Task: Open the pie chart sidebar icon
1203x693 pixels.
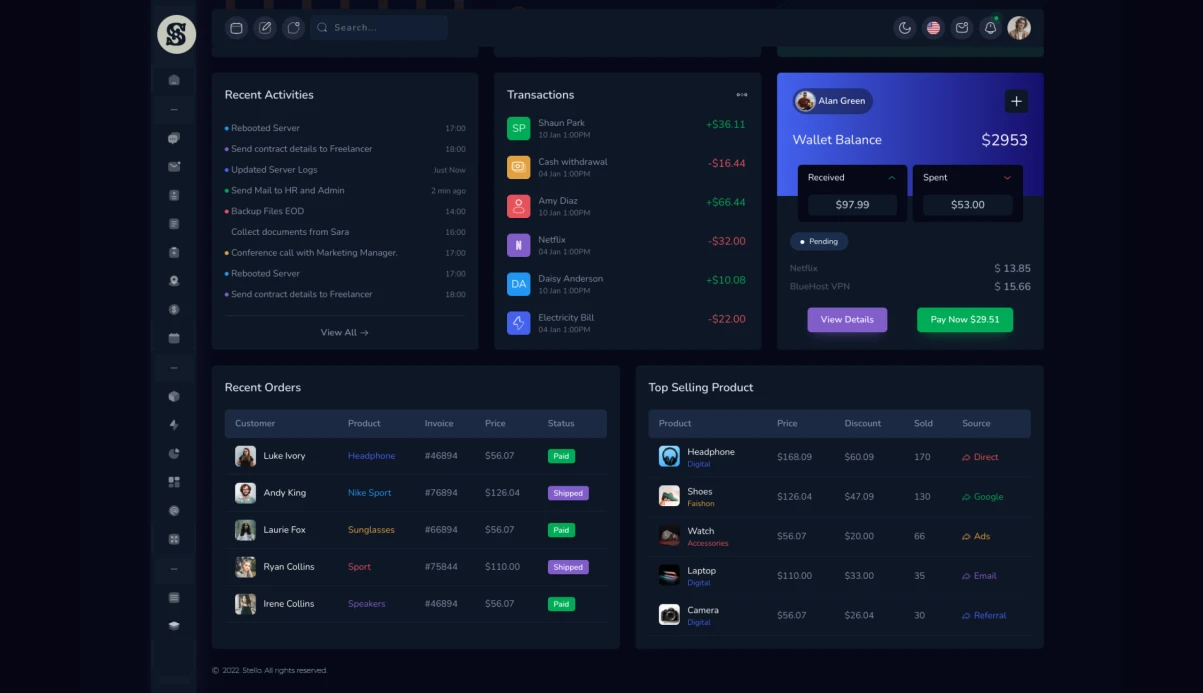Action: (174, 453)
